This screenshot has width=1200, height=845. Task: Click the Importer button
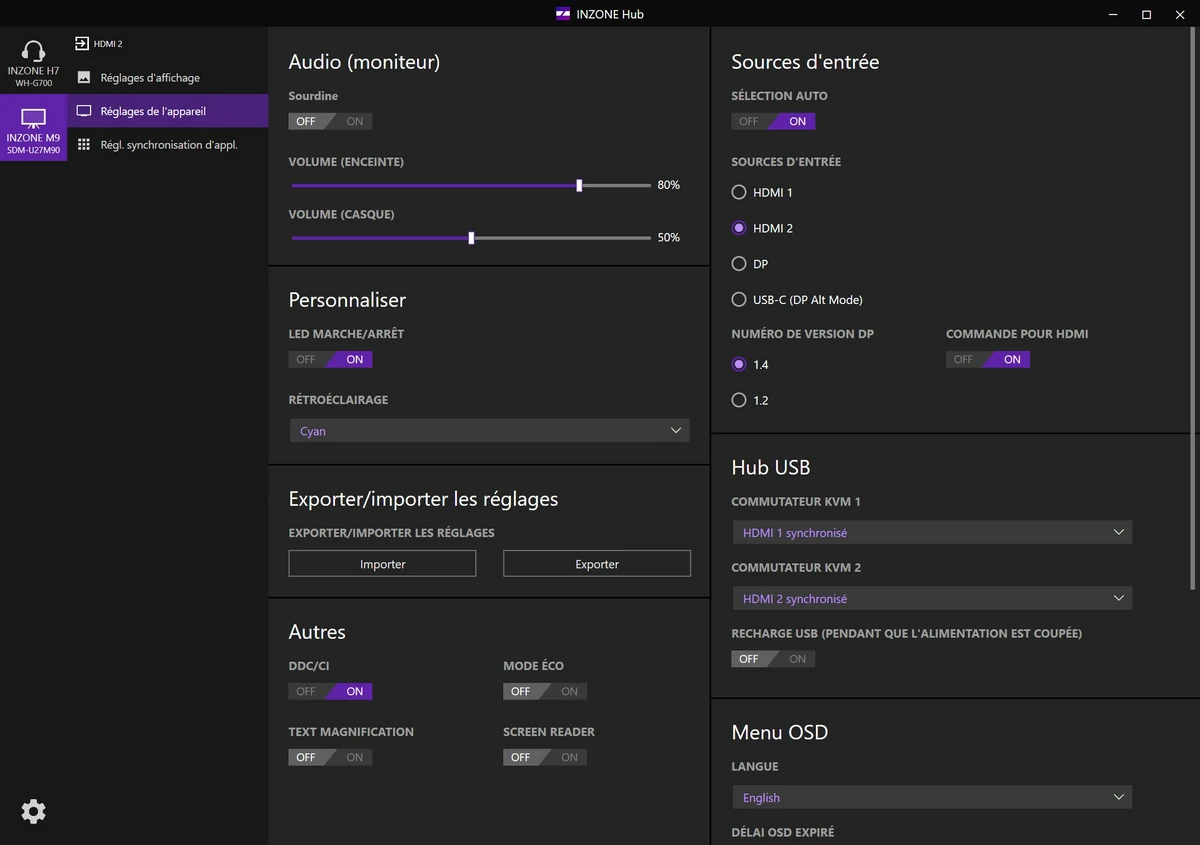pyautogui.click(x=383, y=564)
